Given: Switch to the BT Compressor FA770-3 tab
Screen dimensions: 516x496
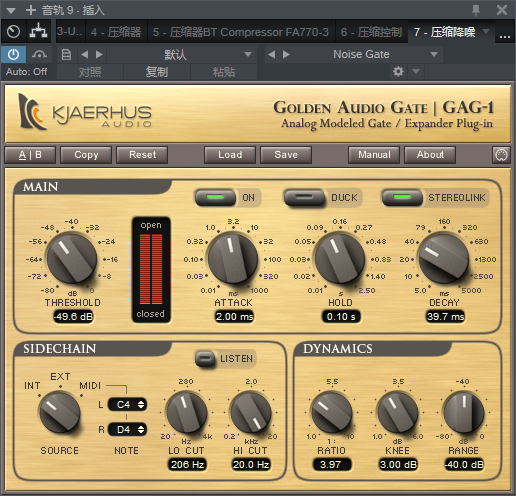Looking at the screenshot, I should click(x=241, y=32).
